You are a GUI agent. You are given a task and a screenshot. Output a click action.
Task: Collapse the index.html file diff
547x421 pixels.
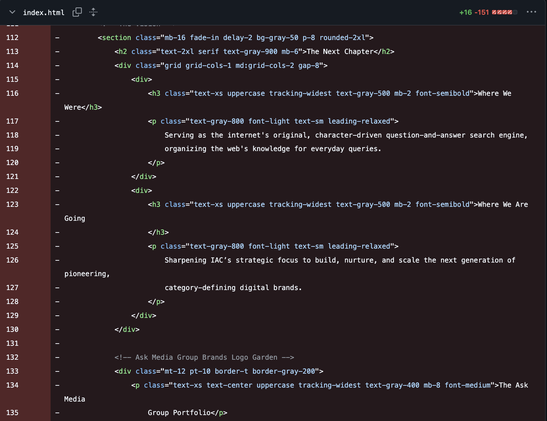pos(12,12)
